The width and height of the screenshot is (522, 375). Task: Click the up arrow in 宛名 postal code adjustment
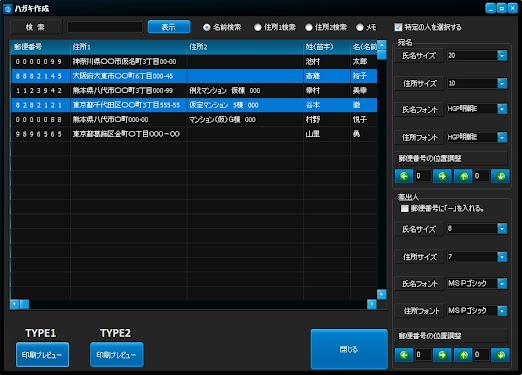tap(463, 176)
